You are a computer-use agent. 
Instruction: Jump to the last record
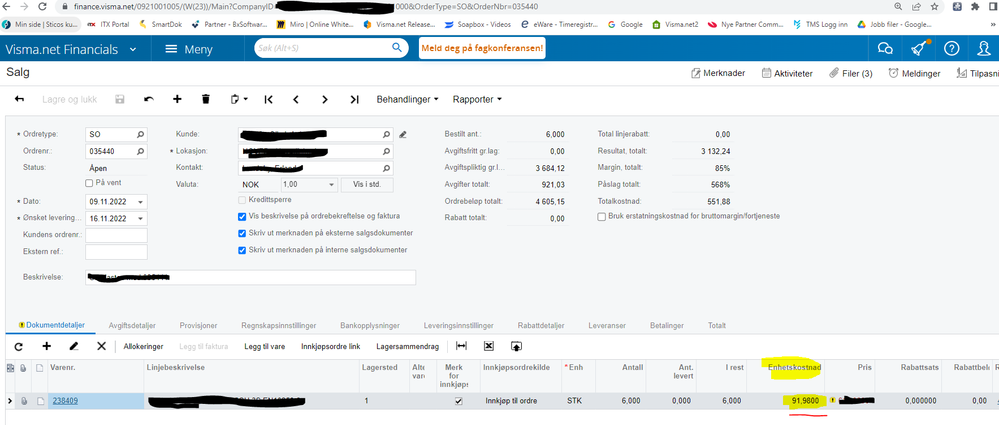(354, 99)
